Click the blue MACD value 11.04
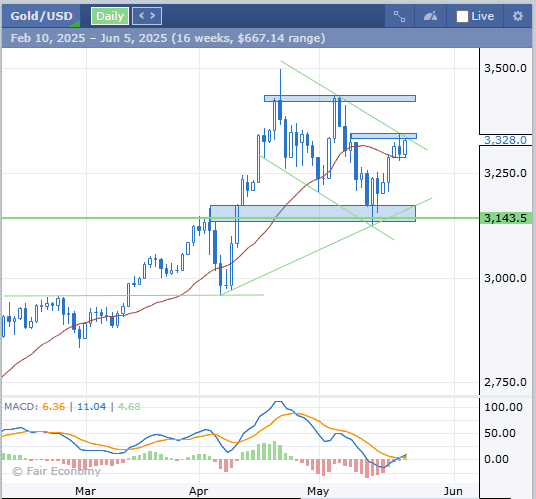536x499 pixels. (92, 406)
